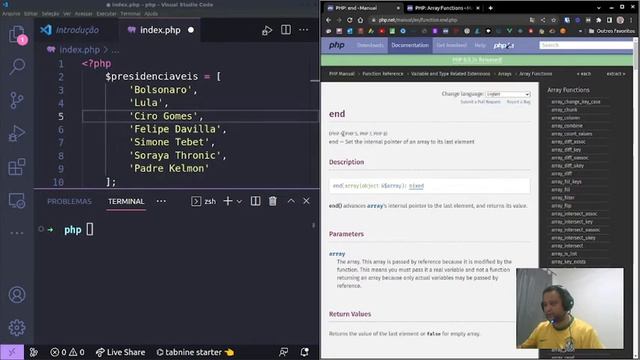
Task: Click Live Share in the status bar
Action: [120, 352]
